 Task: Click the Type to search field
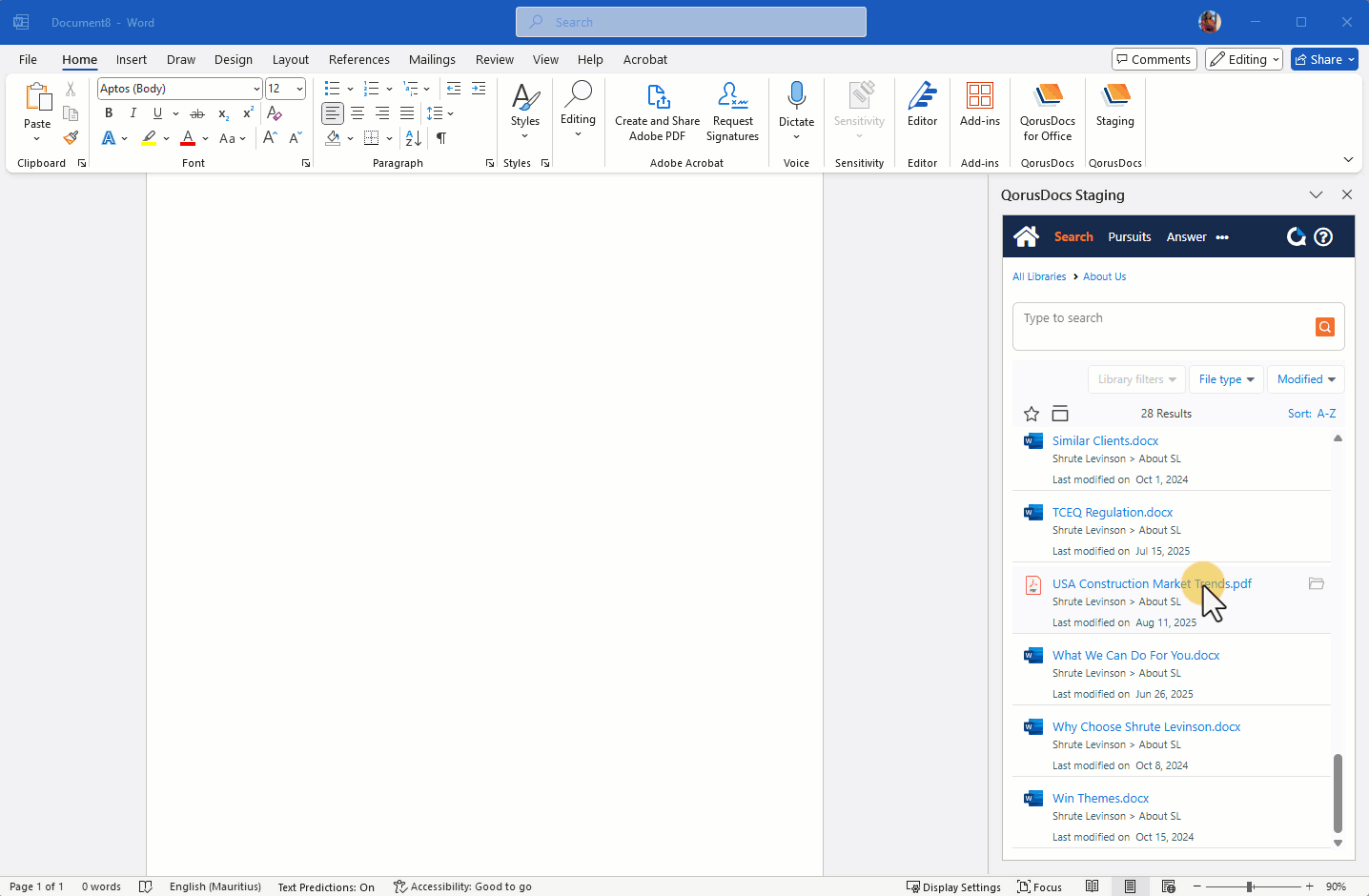(x=1163, y=318)
